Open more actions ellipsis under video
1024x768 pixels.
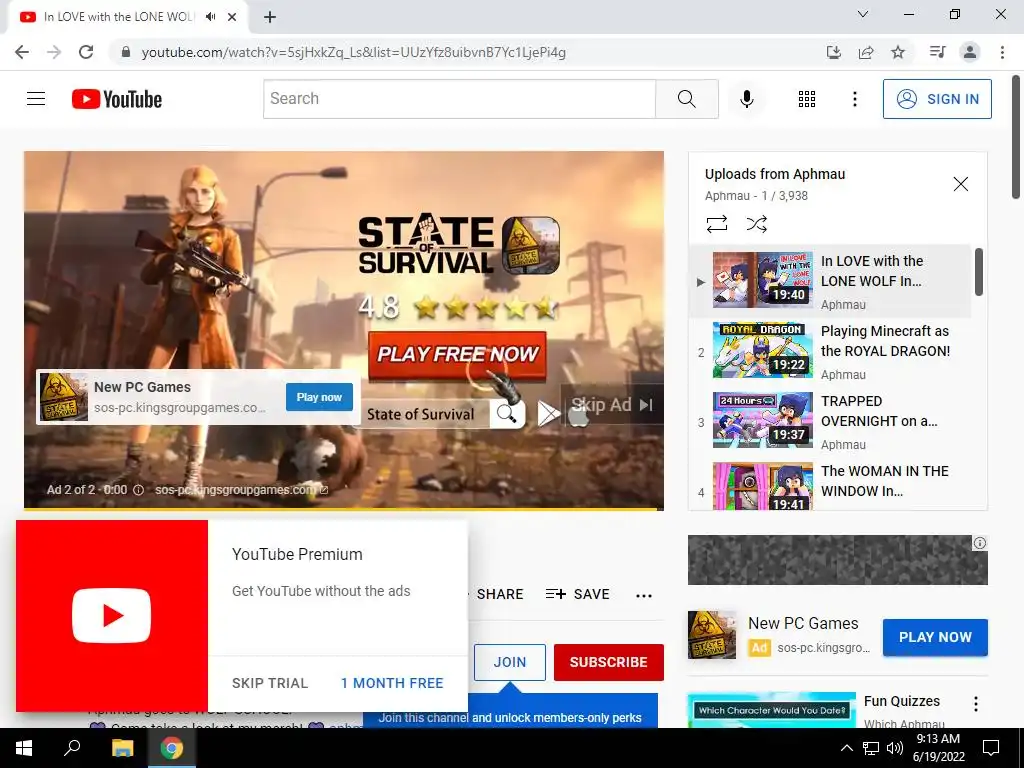[644, 595]
